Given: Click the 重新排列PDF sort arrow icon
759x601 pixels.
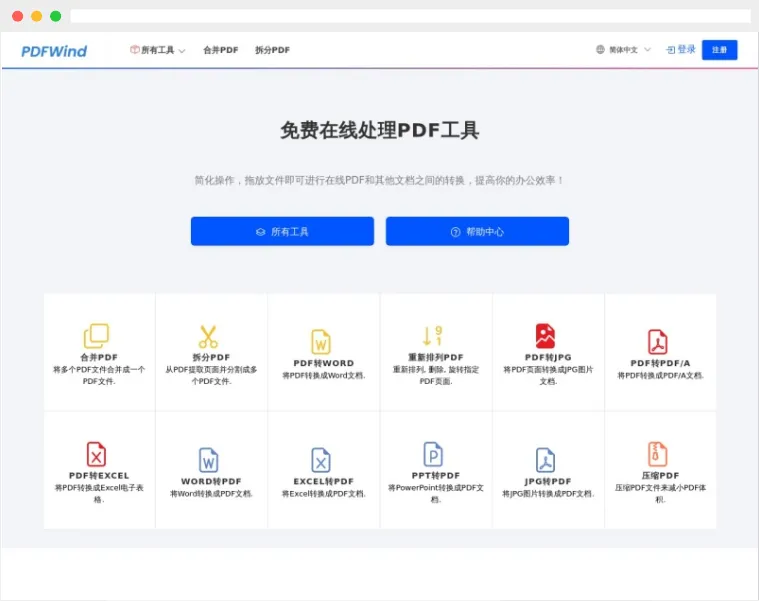Looking at the screenshot, I should point(433,336).
